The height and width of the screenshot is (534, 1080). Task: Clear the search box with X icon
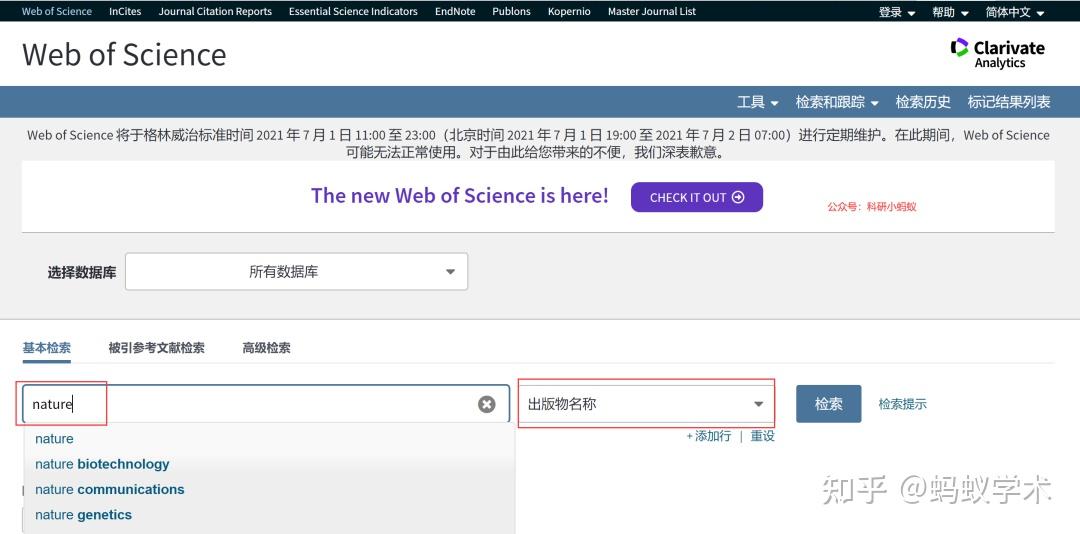click(x=486, y=404)
